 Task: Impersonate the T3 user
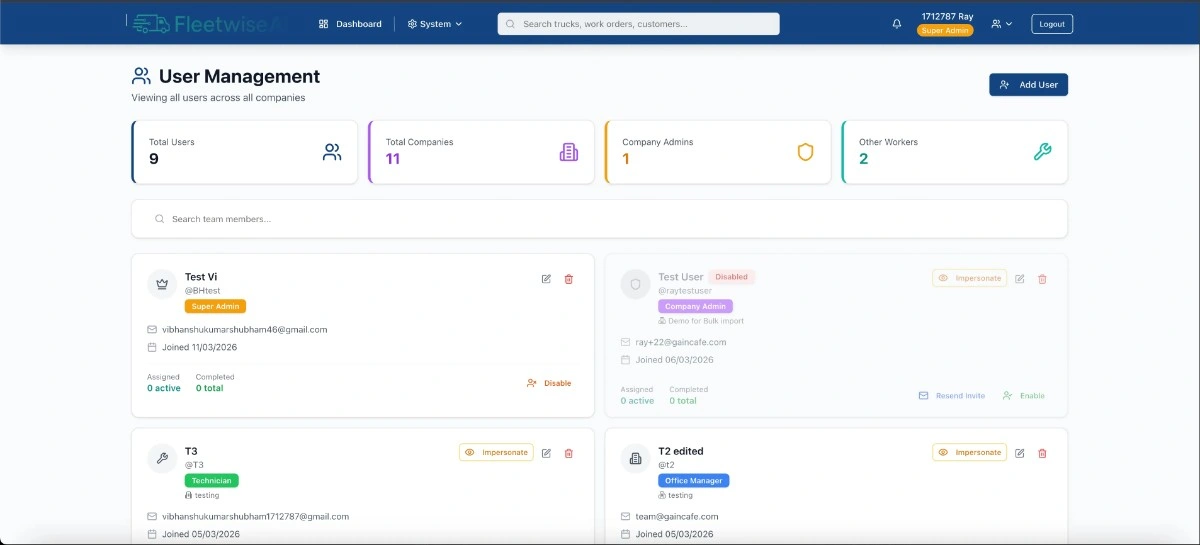pyautogui.click(x=496, y=452)
